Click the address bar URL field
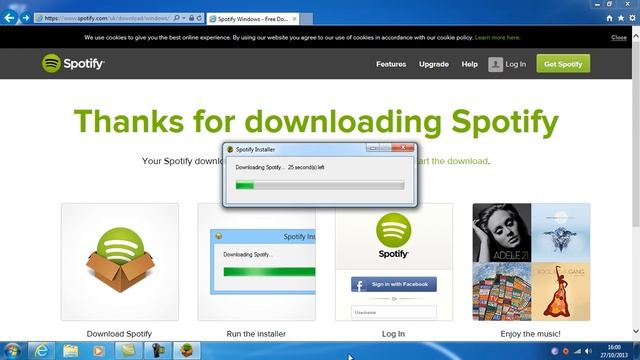The height and width of the screenshot is (360, 640). (107, 18)
